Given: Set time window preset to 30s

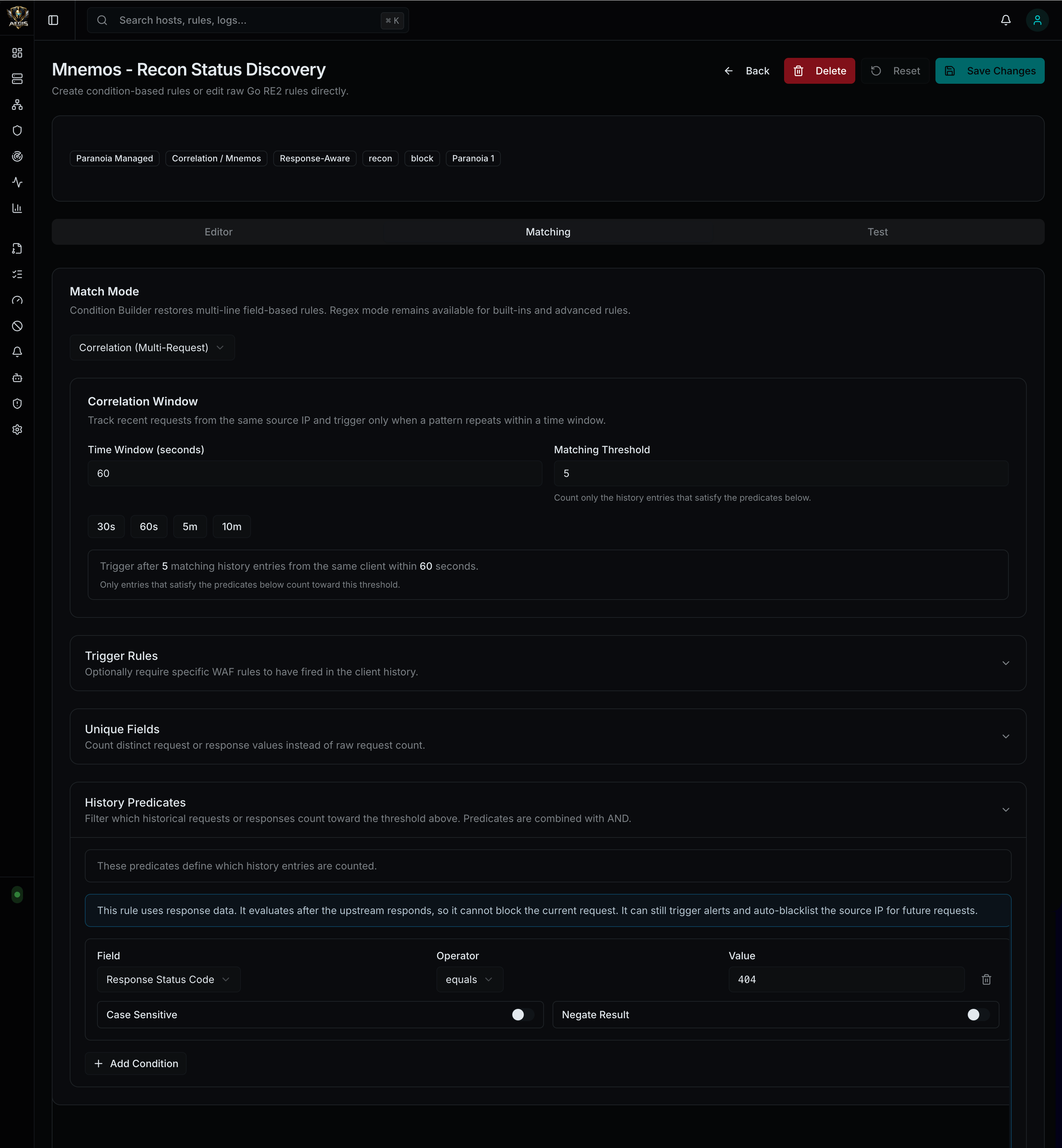Looking at the screenshot, I should 106,526.
